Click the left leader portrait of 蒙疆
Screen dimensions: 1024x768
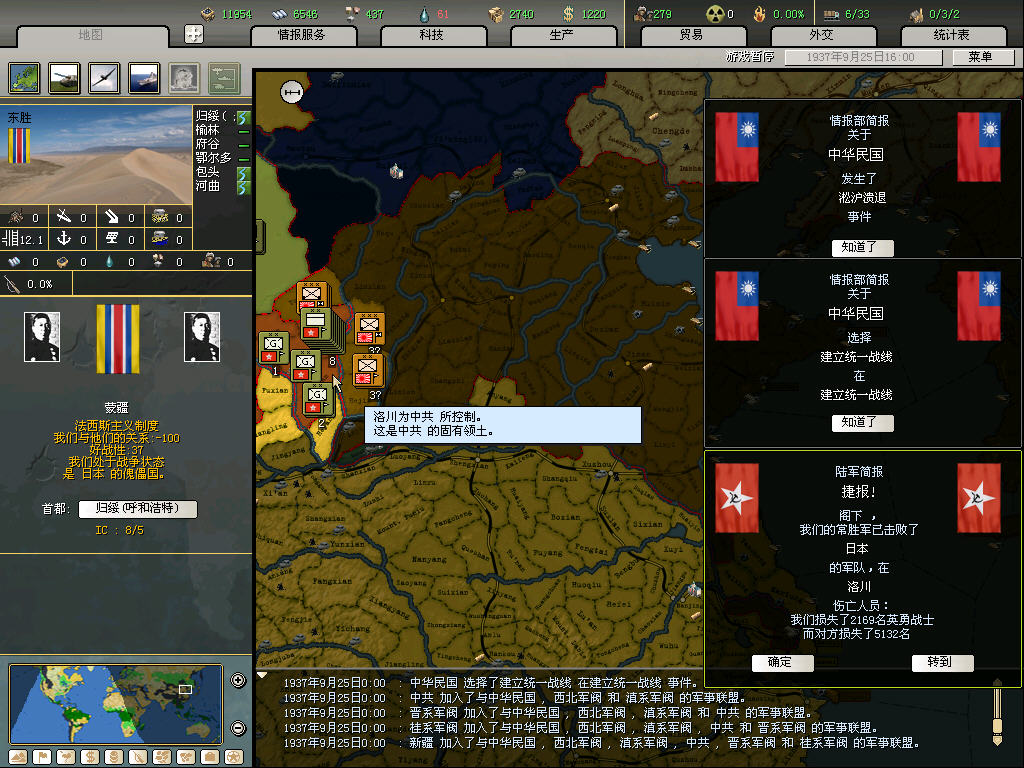[42, 337]
